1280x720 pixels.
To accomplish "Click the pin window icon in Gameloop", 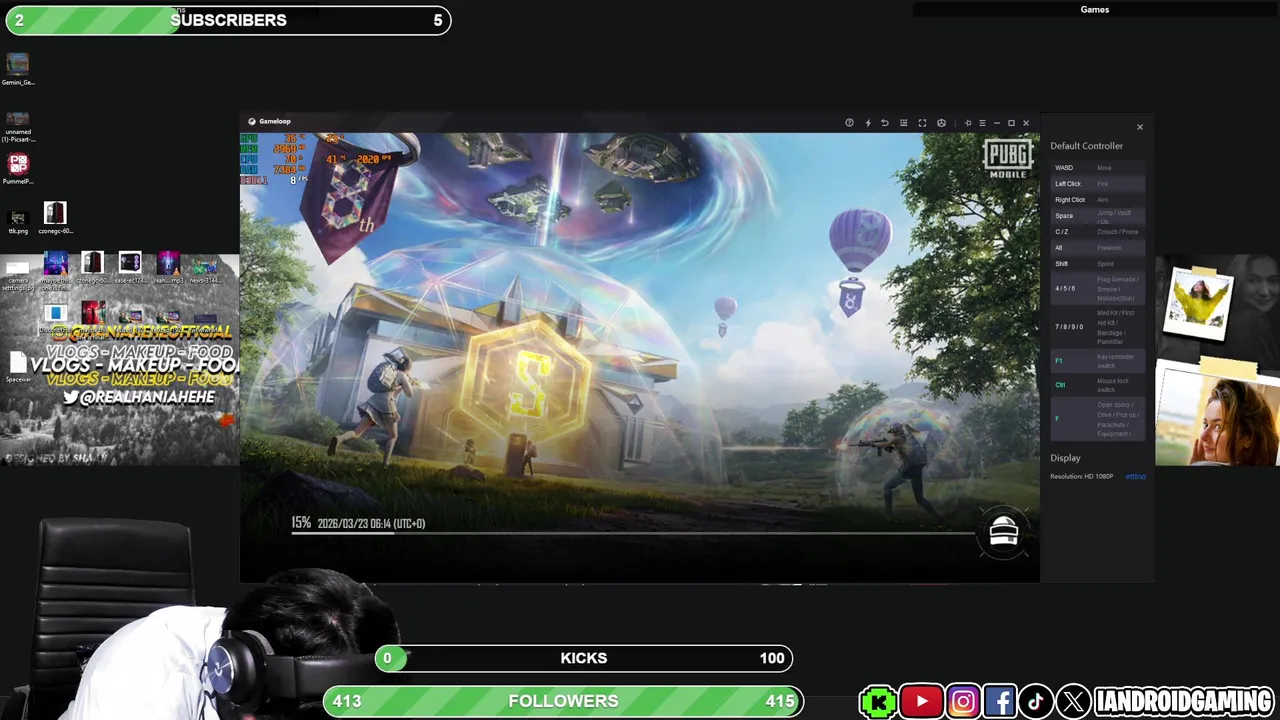I will pyautogui.click(x=968, y=123).
